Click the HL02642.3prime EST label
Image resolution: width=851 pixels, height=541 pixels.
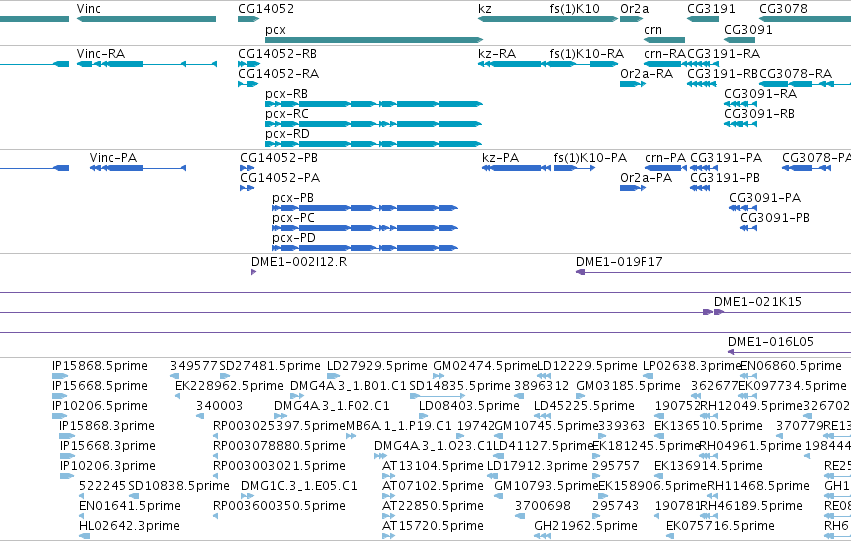pyautogui.click(x=129, y=526)
